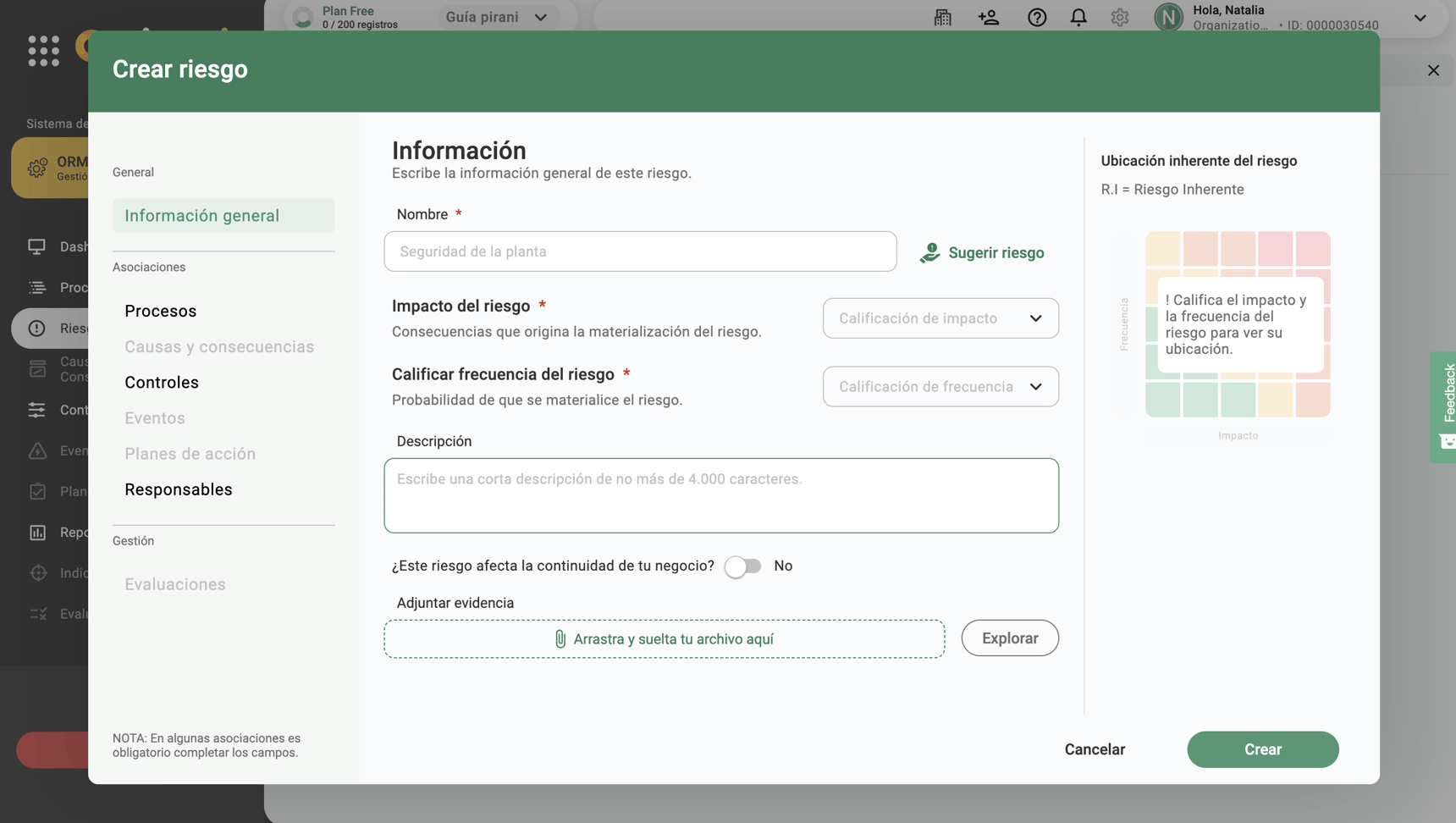
Task: Open notifications via the bell icon
Action: (1078, 17)
